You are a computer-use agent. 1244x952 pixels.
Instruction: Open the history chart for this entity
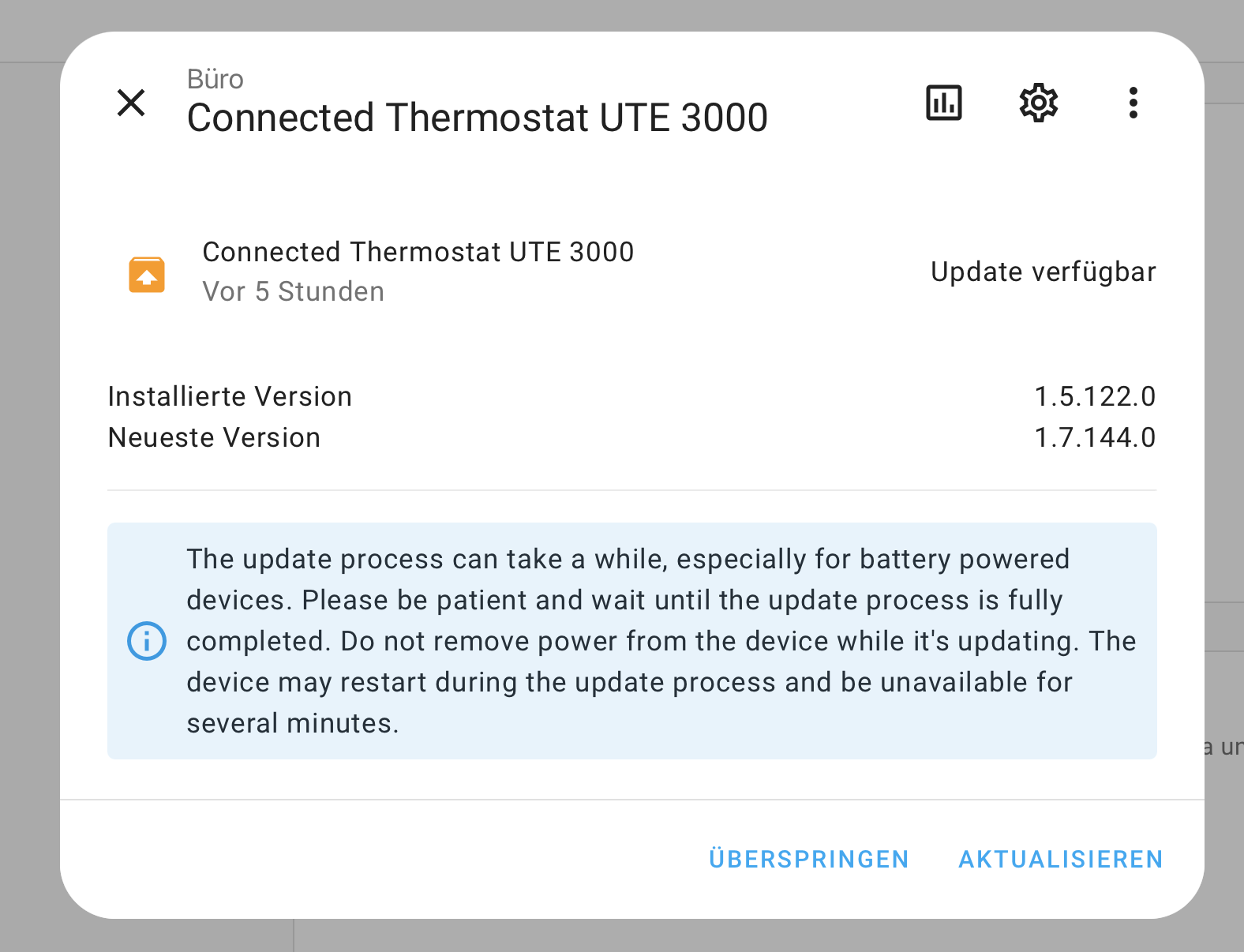943,103
